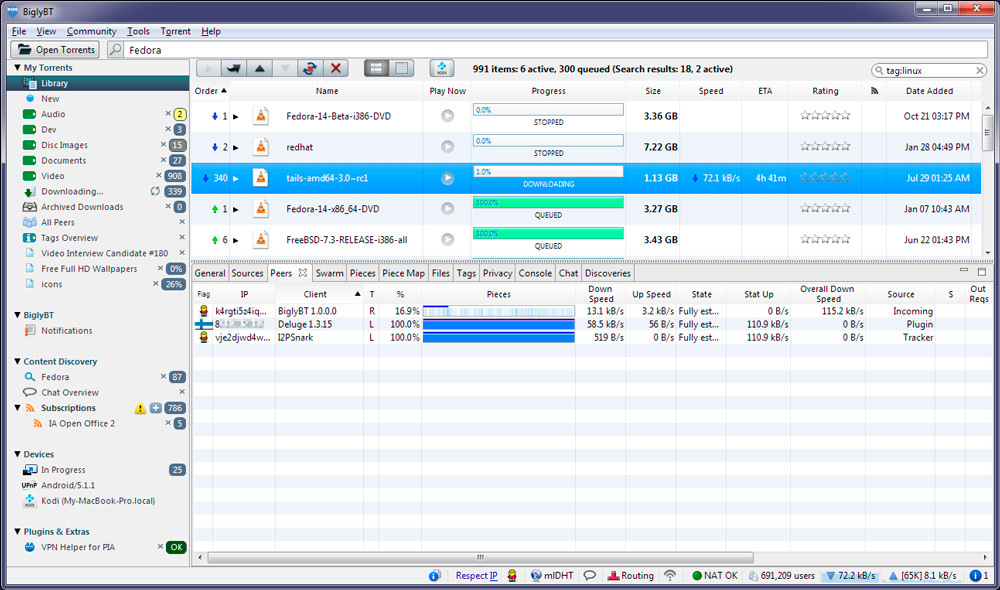Click the Routing status icon
The width and height of the screenshot is (1000, 590).
[x=630, y=576]
